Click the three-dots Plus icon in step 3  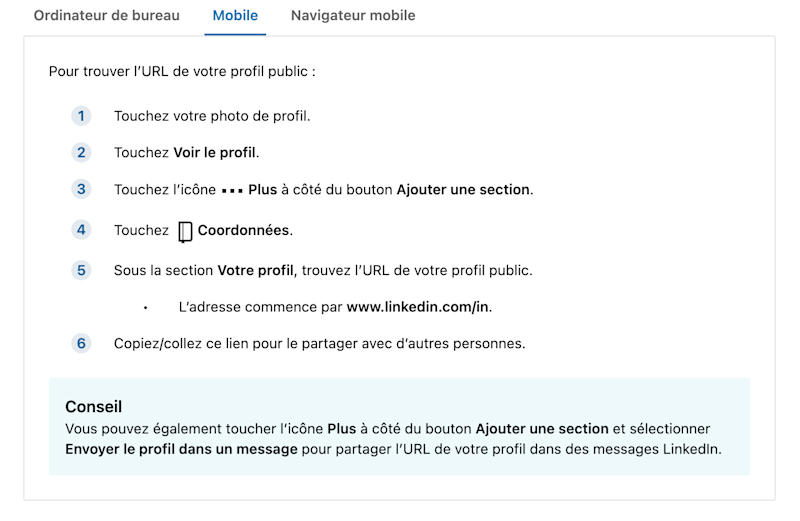(232, 191)
